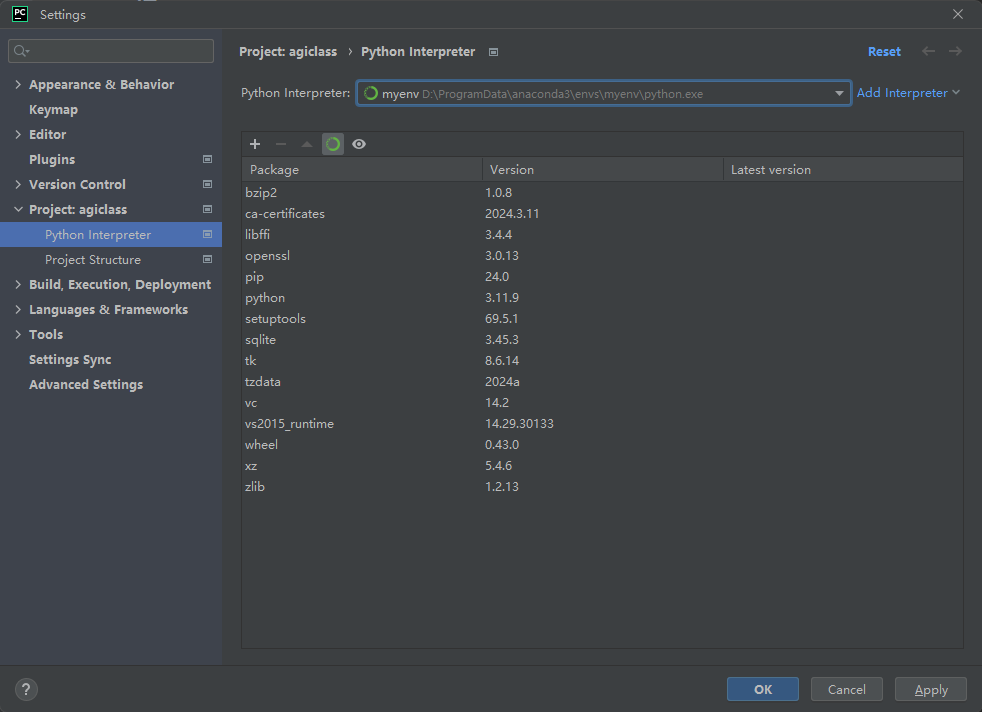The height and width of the screenshot is (712, 982).
Task: Select the python package row
Action: tap(602, 297)
